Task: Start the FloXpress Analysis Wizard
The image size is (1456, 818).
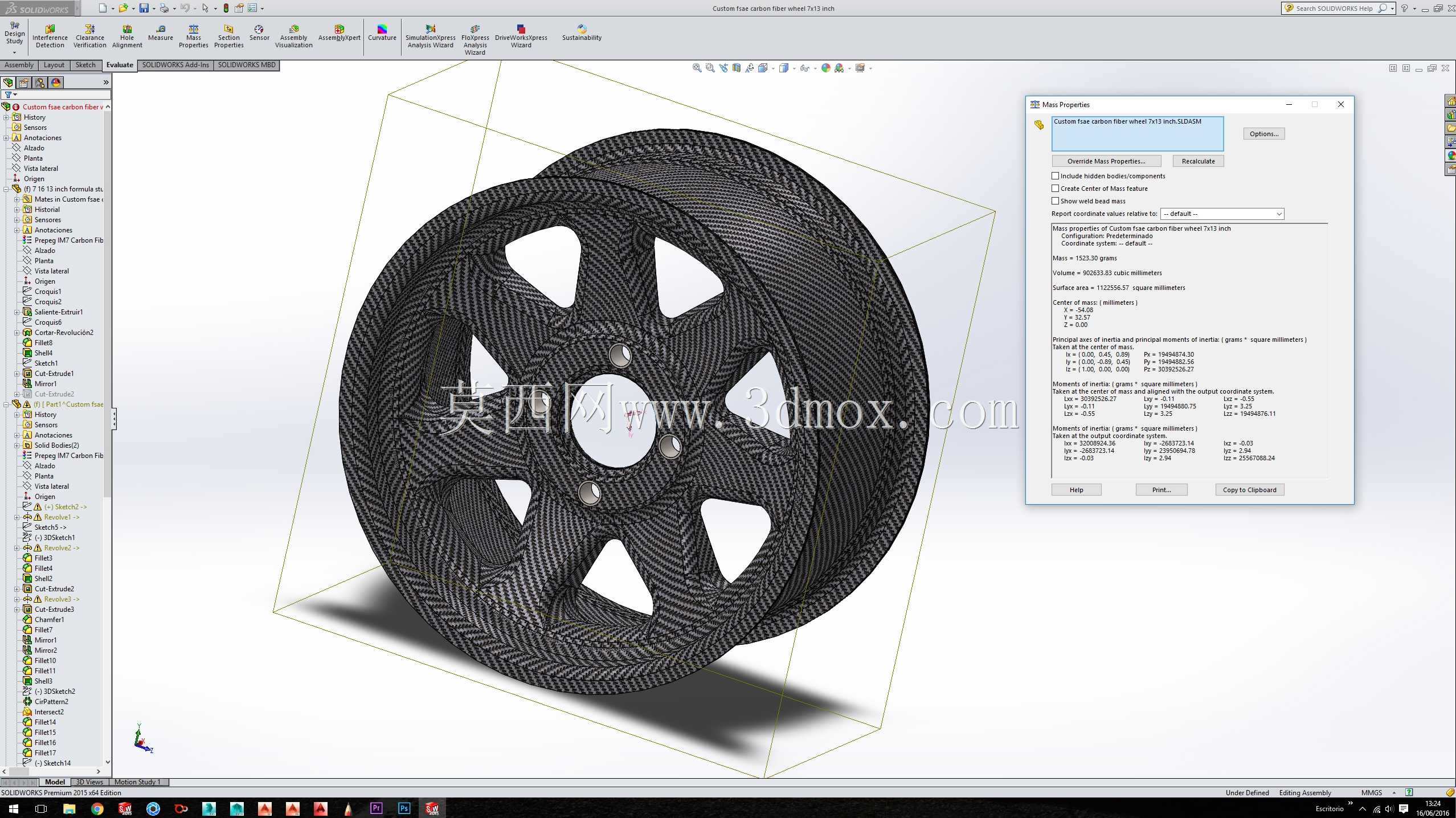Action: pos(475,40)
